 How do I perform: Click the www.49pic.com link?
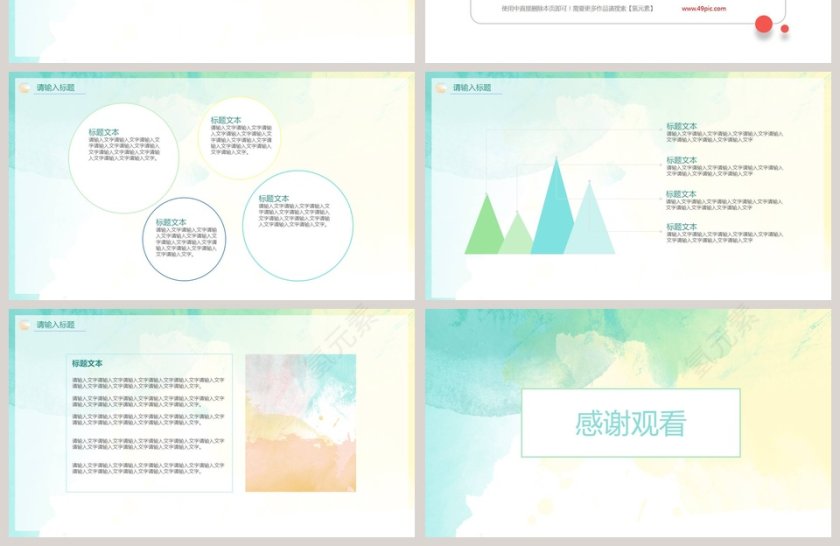pyautogui.click(x=704, y=8)
